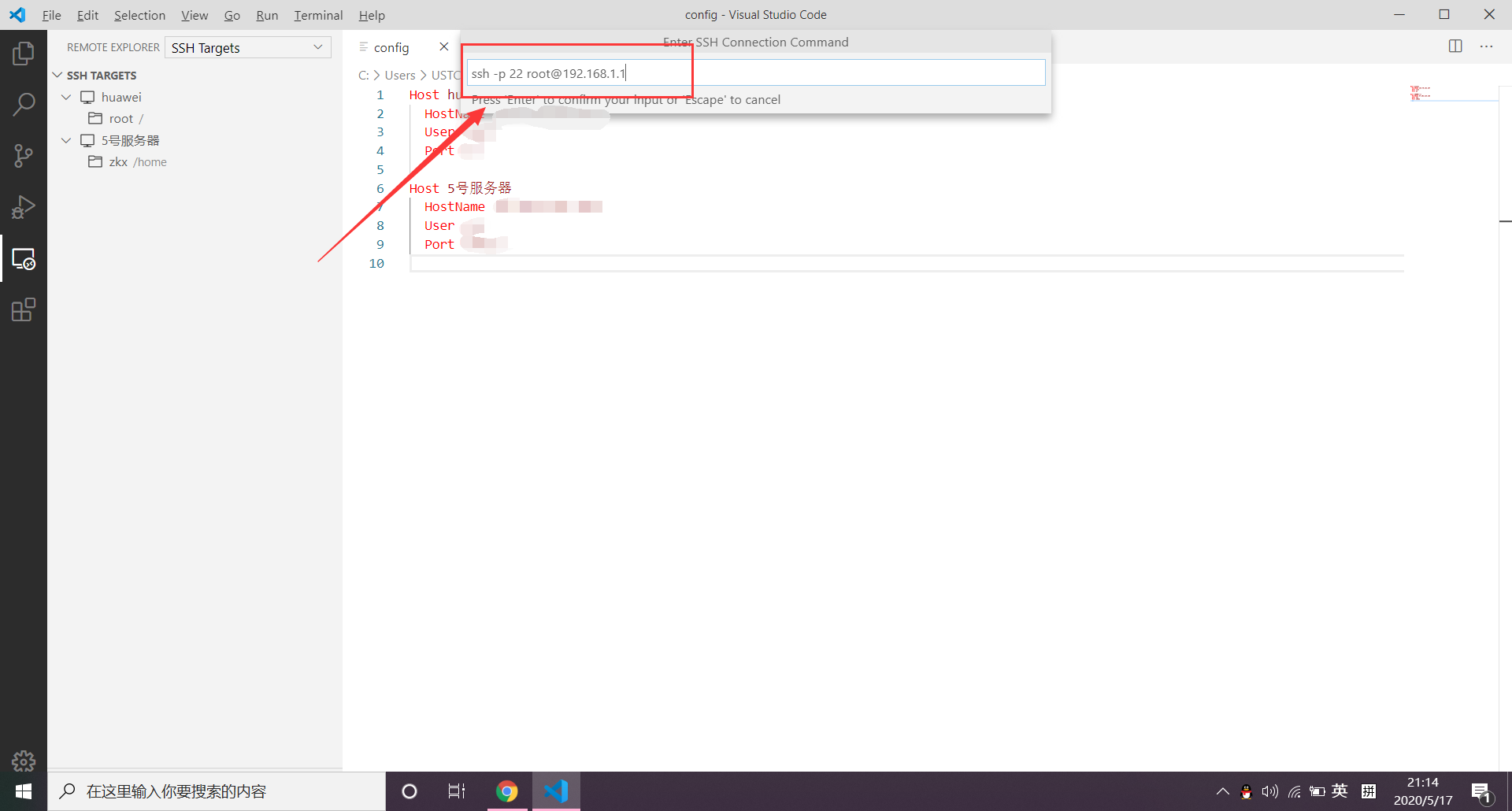1512x811 pixels.
Task: Open the Help menu
Action: tap(372, 15)
